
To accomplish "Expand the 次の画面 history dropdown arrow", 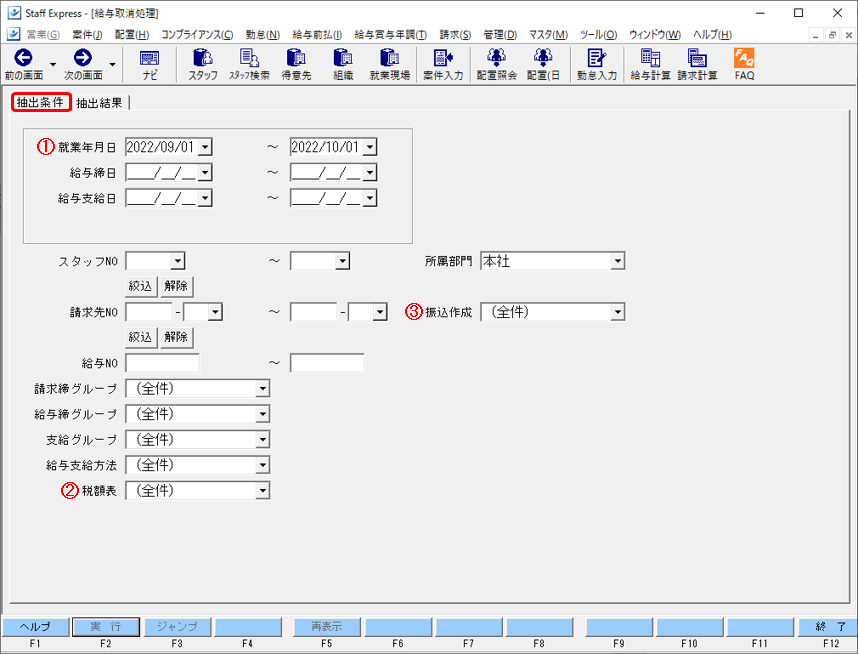I will (x=112, y=65).
